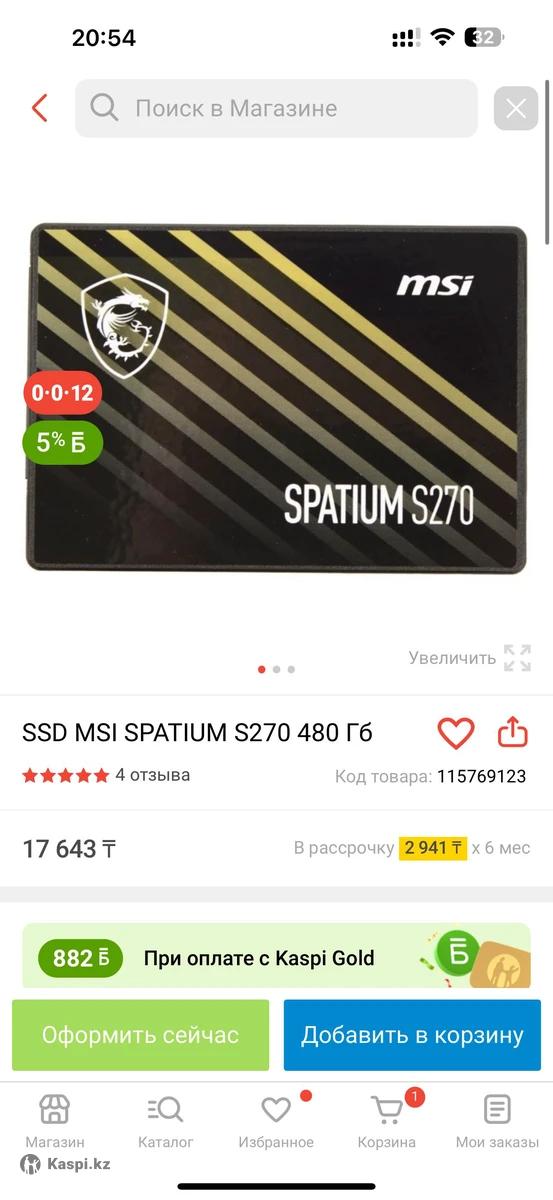The width and height of the screenshot is (553, 1200).
Task: Enlarge product image with expand arrows icon
Action: coord(517,658)
